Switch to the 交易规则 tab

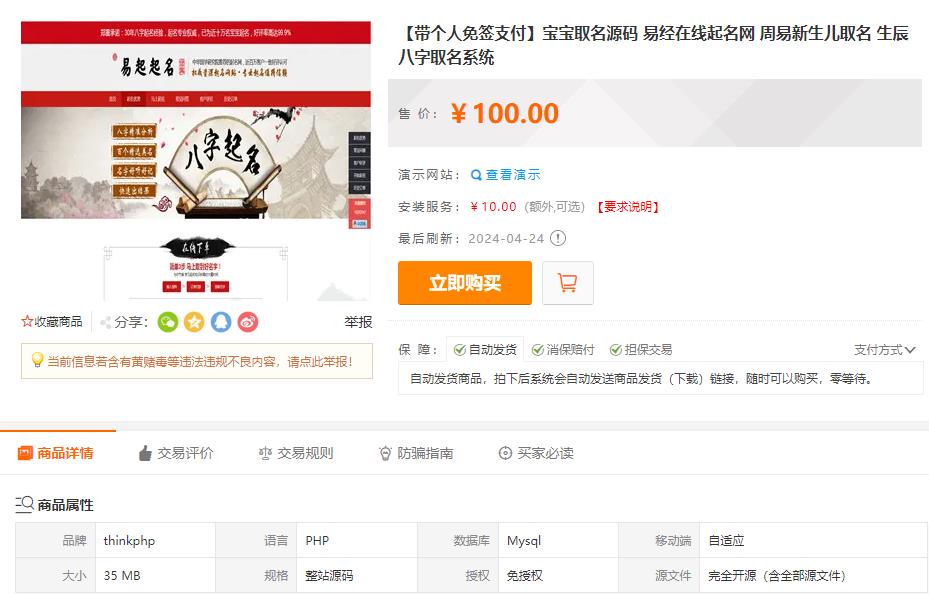tap(296, 453)
